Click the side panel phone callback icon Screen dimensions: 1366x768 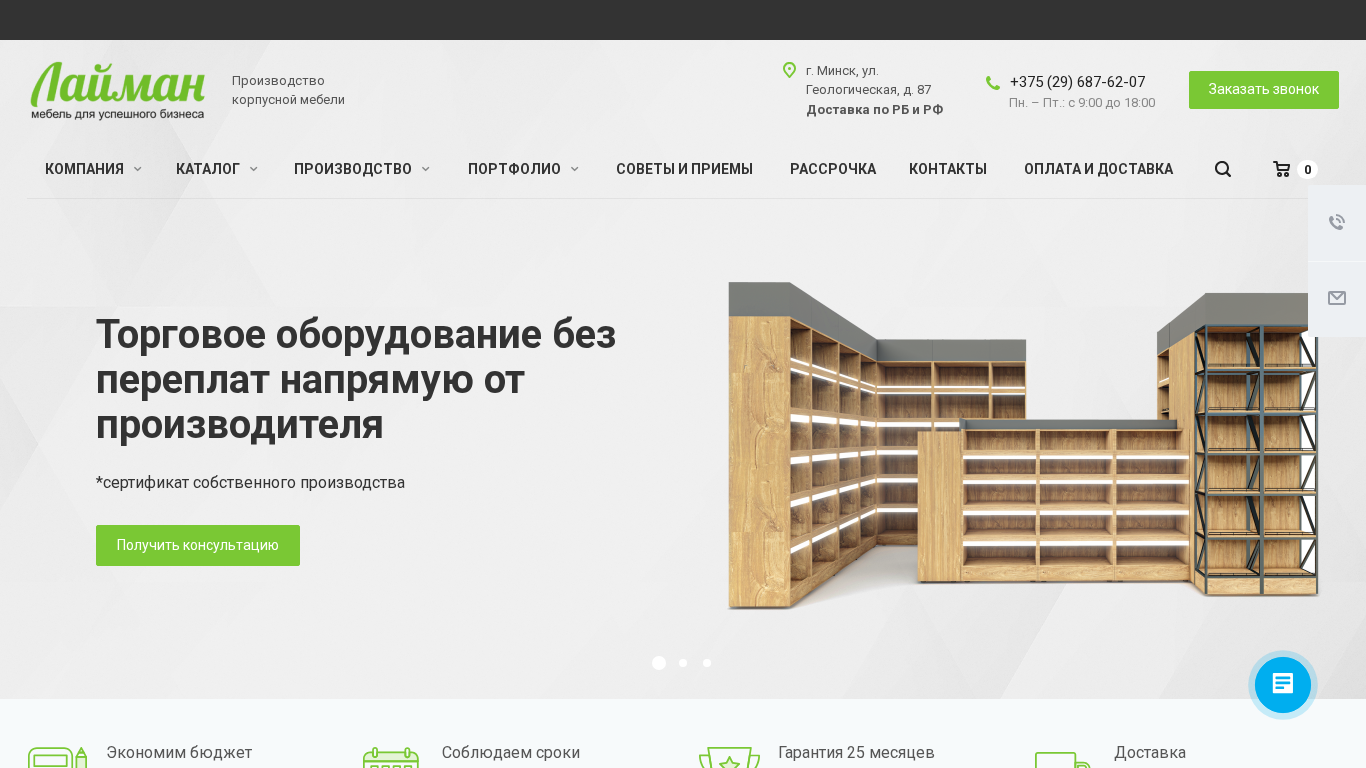tap(1336, 222)
